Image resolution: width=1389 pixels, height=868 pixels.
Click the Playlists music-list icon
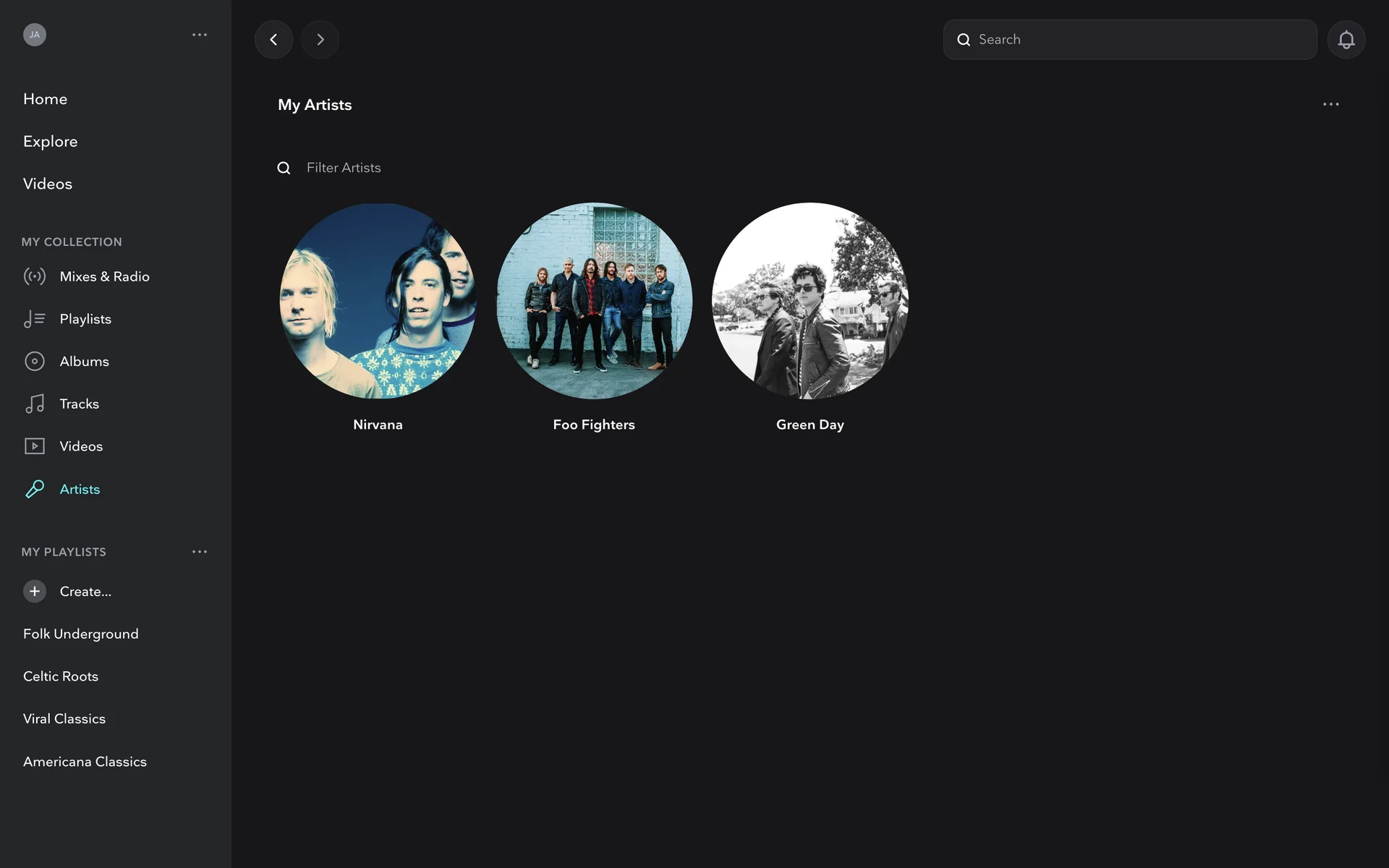35,319
